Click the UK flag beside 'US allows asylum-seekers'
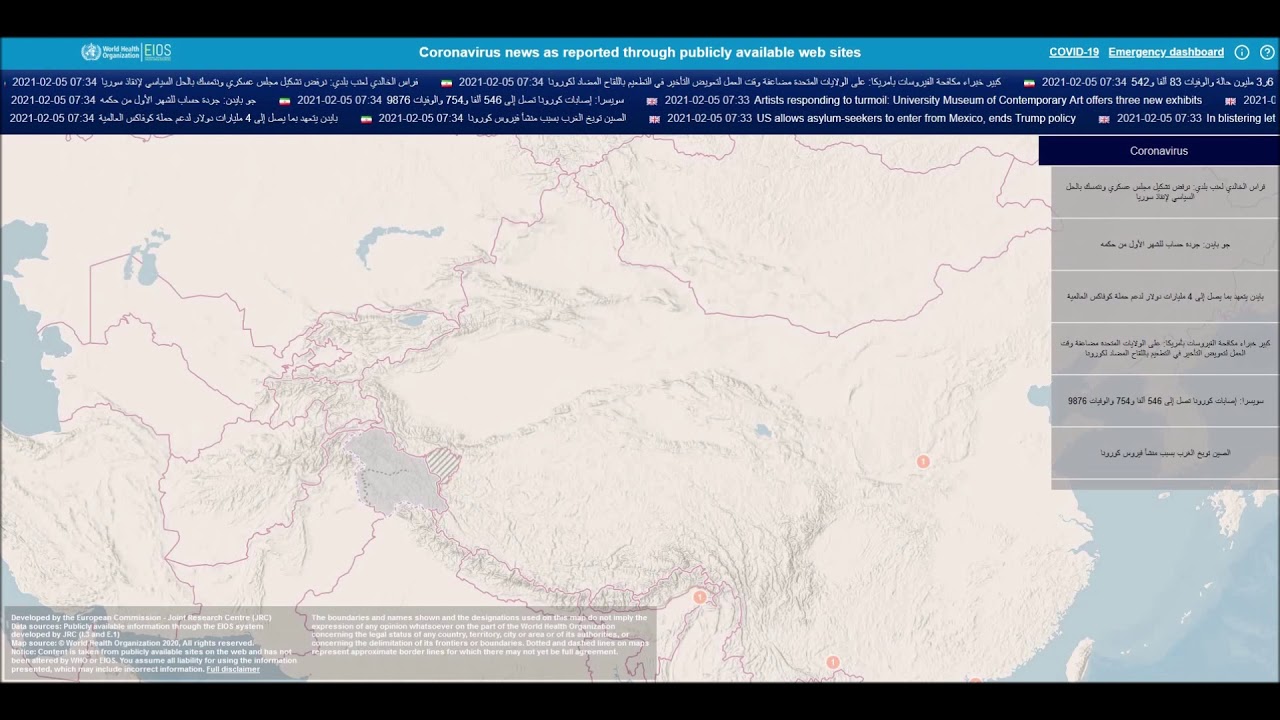This screenshot has height=720, width=1280. tap(655, 119)
